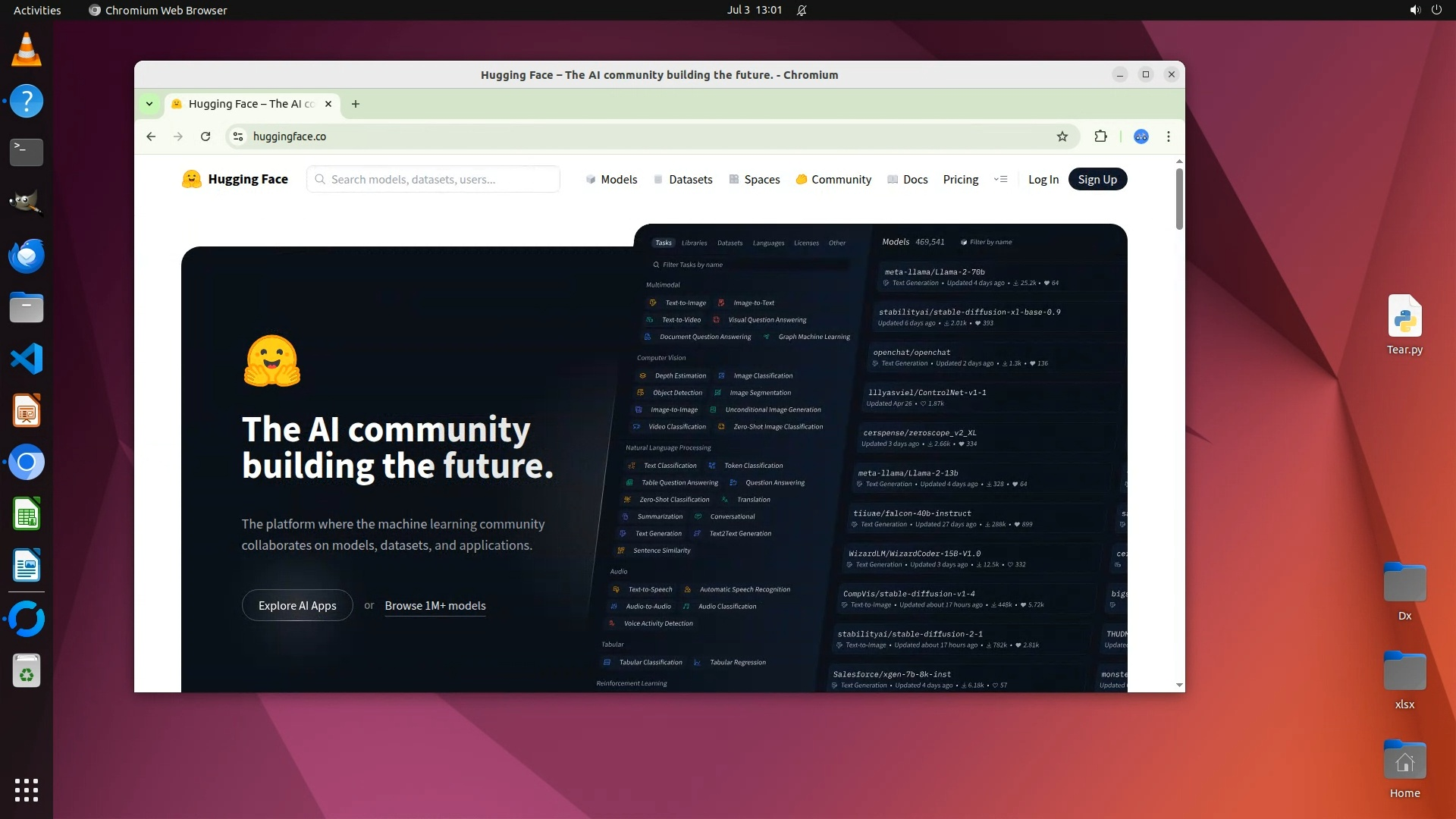Reload the huggingface.co page
Image resolution: width=1456 pixels, height=819 pixels.
tap(205, 136)
